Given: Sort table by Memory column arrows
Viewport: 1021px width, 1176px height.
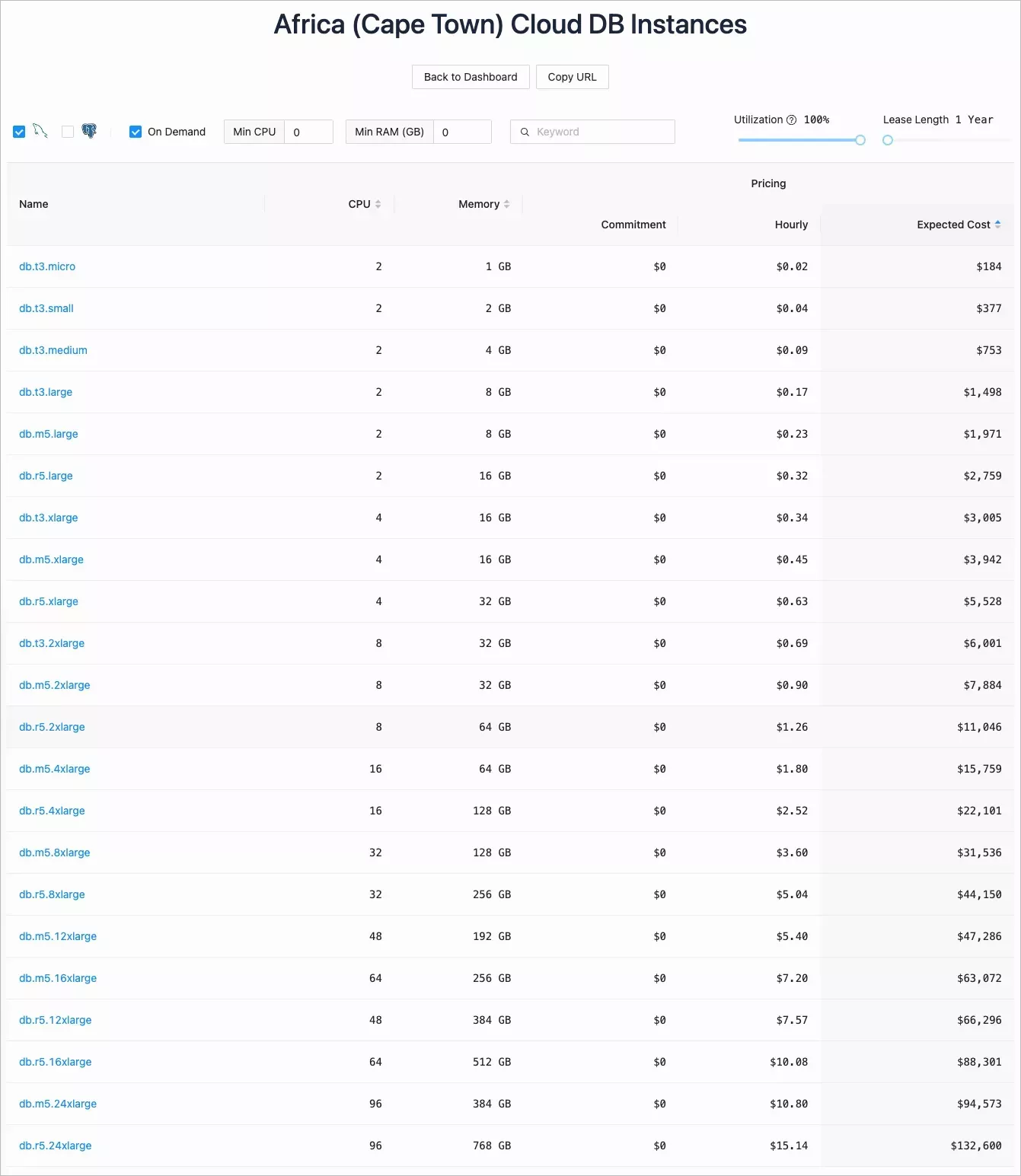Looking at the screenshot, I should coord(506,204).
